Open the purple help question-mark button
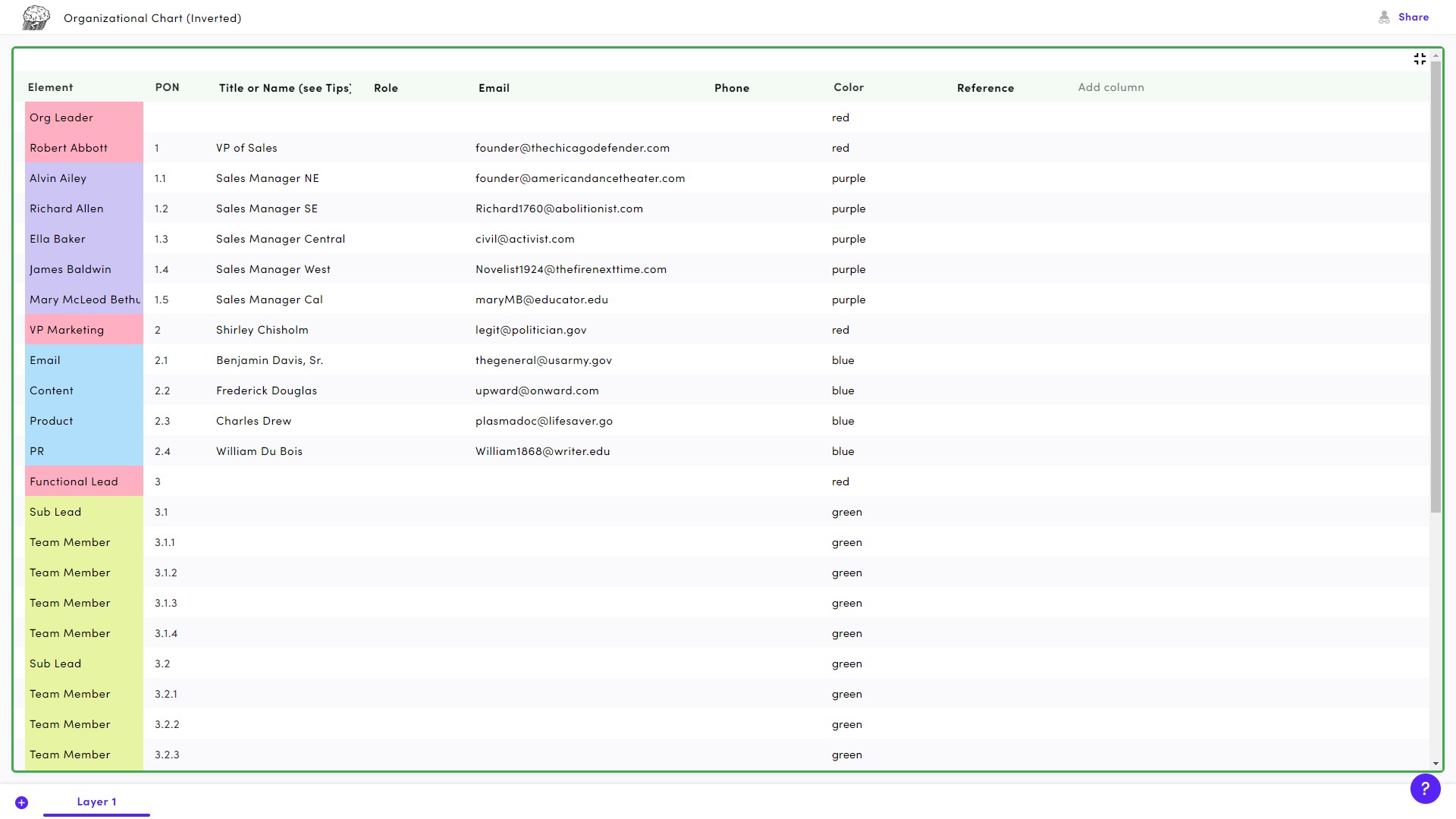Image resolution: width=1456 pixels, height=819 pixels. (1426, 789)
